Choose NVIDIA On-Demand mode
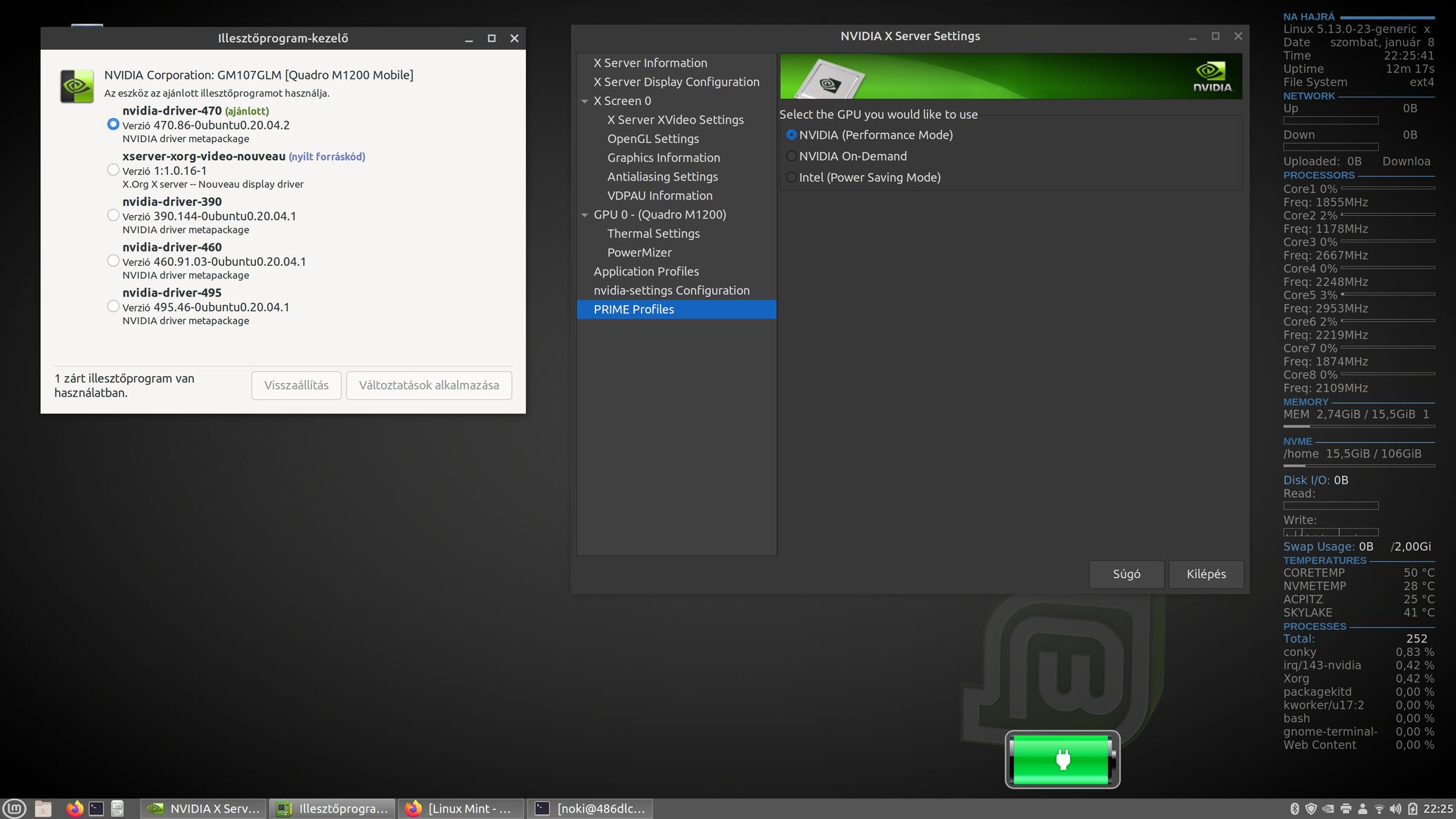The width and height of the screenshot is (1456, 819). click(x=792, y=156)
